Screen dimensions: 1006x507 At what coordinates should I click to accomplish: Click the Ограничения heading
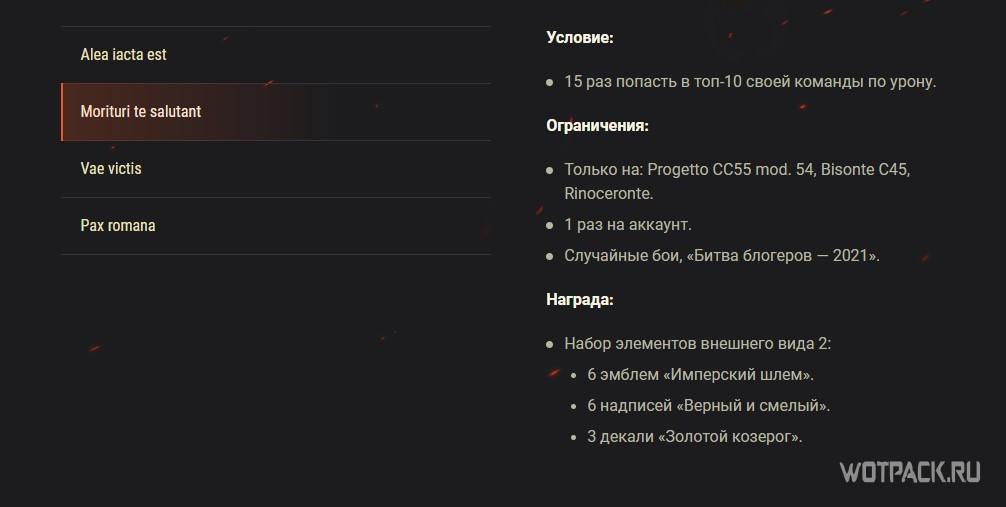coord(597,126)
